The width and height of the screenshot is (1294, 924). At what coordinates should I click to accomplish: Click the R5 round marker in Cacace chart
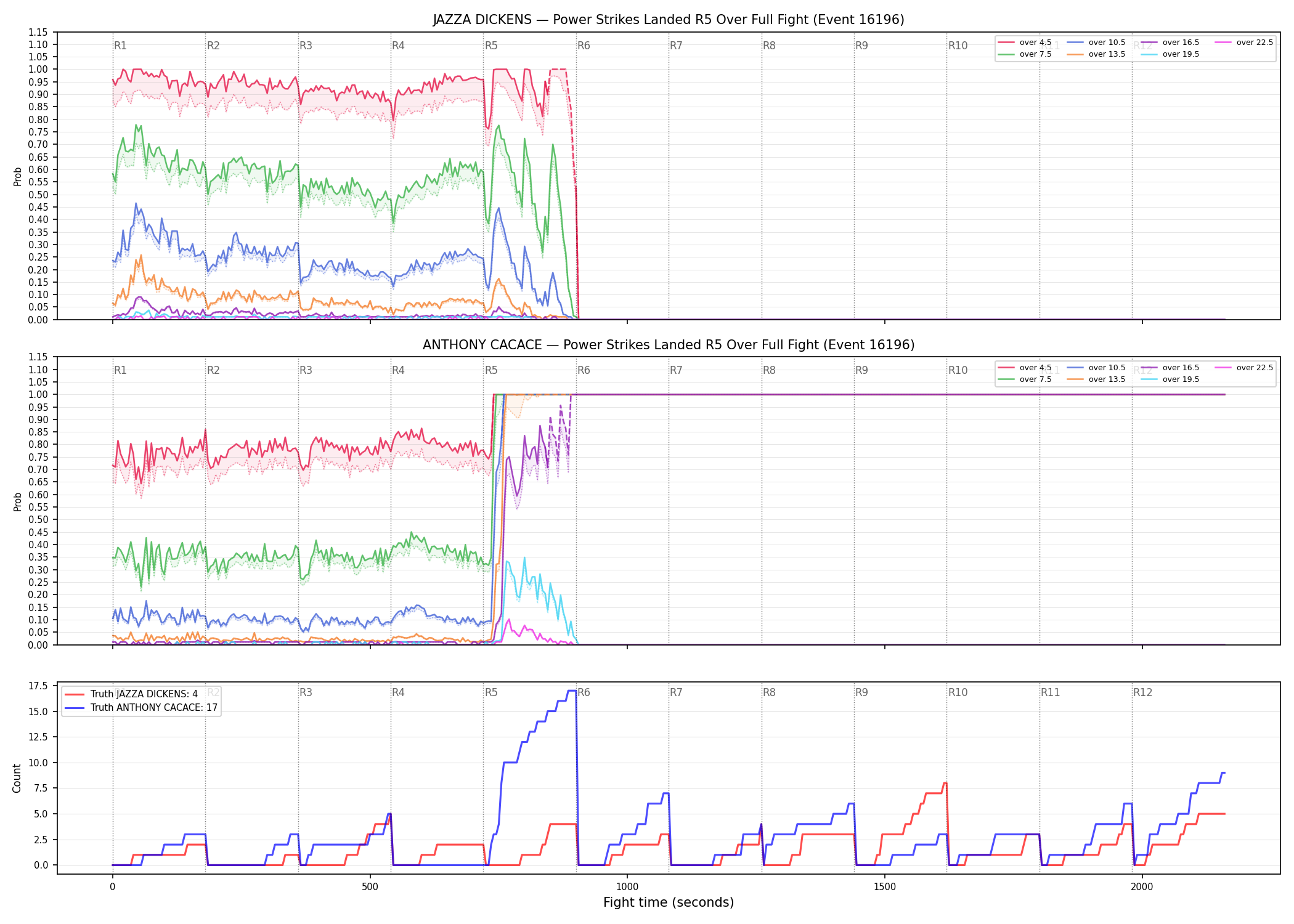point(491,370)
